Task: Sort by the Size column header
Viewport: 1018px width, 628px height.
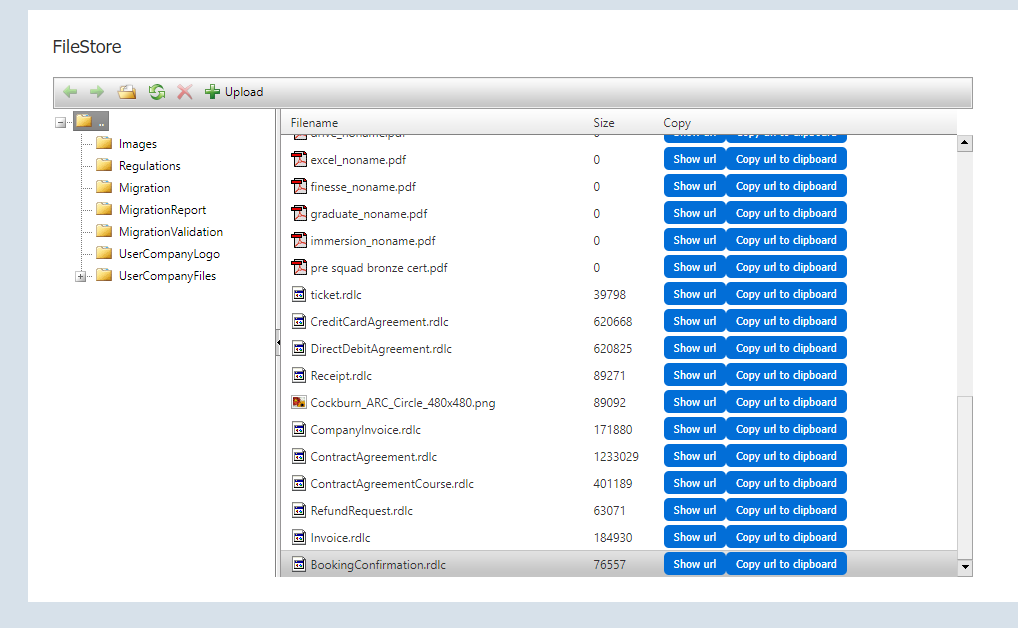Action: [603, 123]
